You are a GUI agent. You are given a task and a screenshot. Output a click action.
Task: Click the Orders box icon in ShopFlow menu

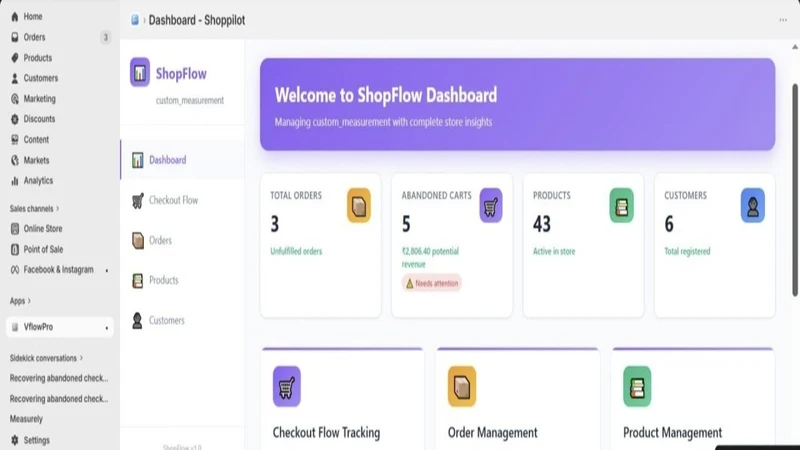138,240
